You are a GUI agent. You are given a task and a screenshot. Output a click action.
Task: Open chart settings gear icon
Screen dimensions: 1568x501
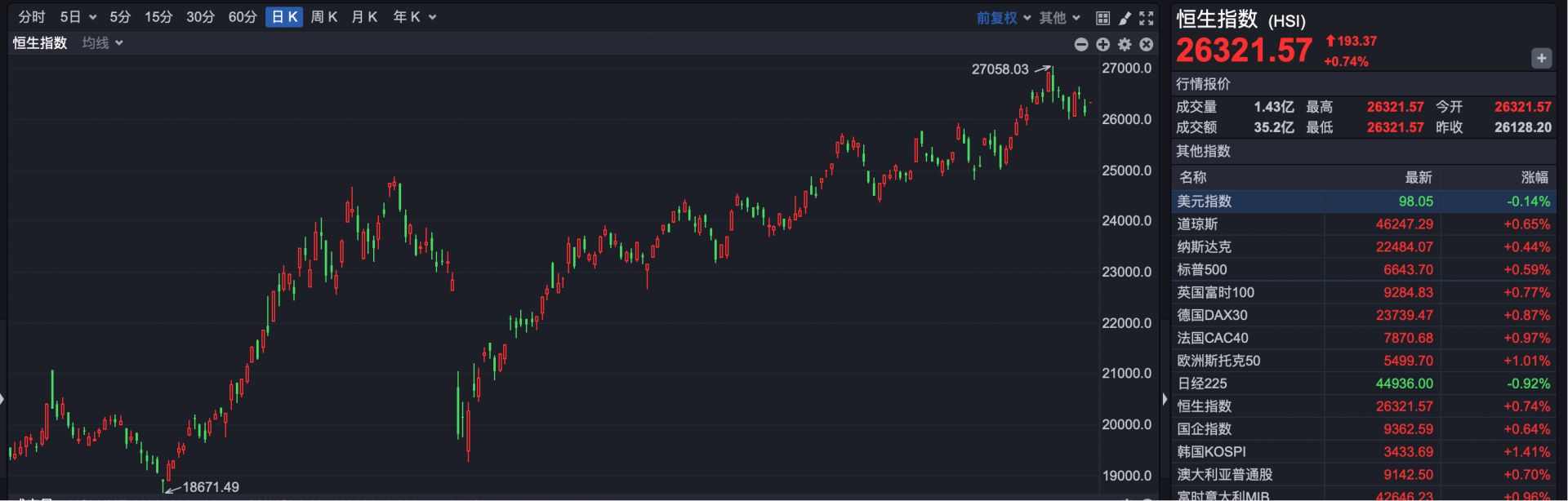1125,44
